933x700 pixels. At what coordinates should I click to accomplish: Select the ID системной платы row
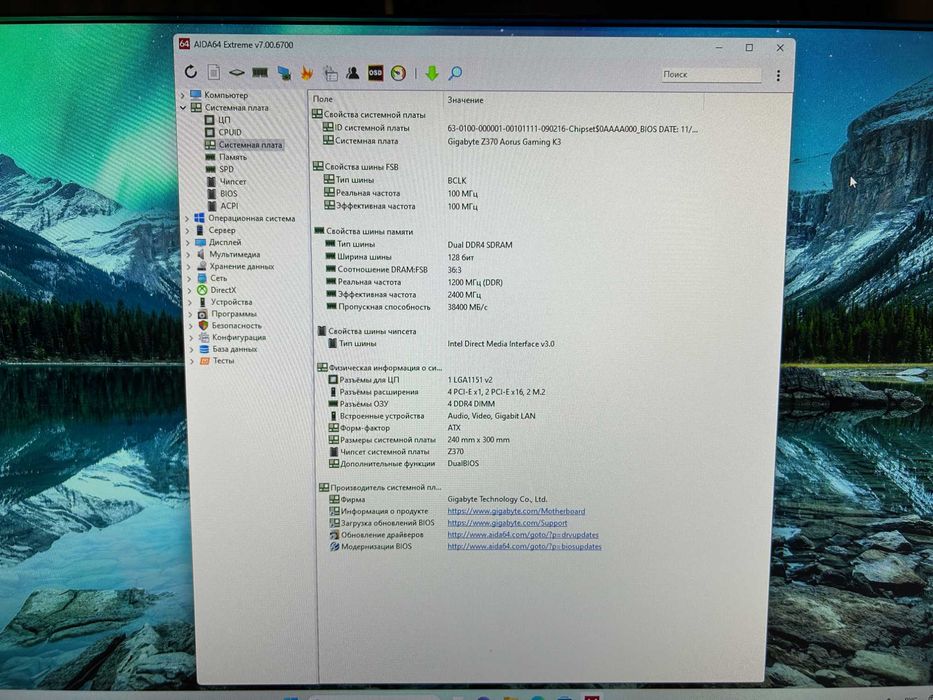(511, 128)
